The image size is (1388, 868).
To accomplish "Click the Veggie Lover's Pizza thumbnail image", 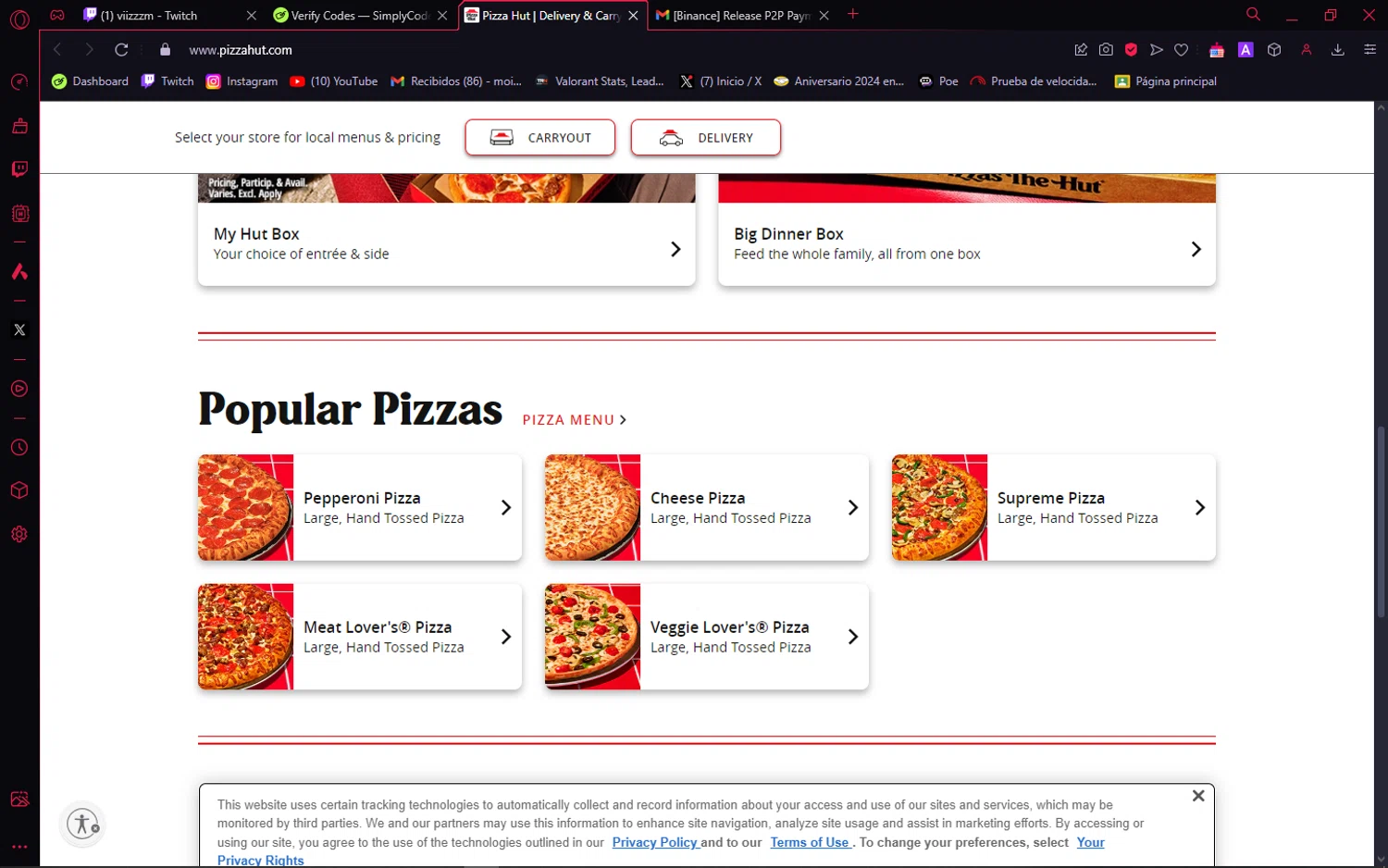I will click(x=592, y=637).
